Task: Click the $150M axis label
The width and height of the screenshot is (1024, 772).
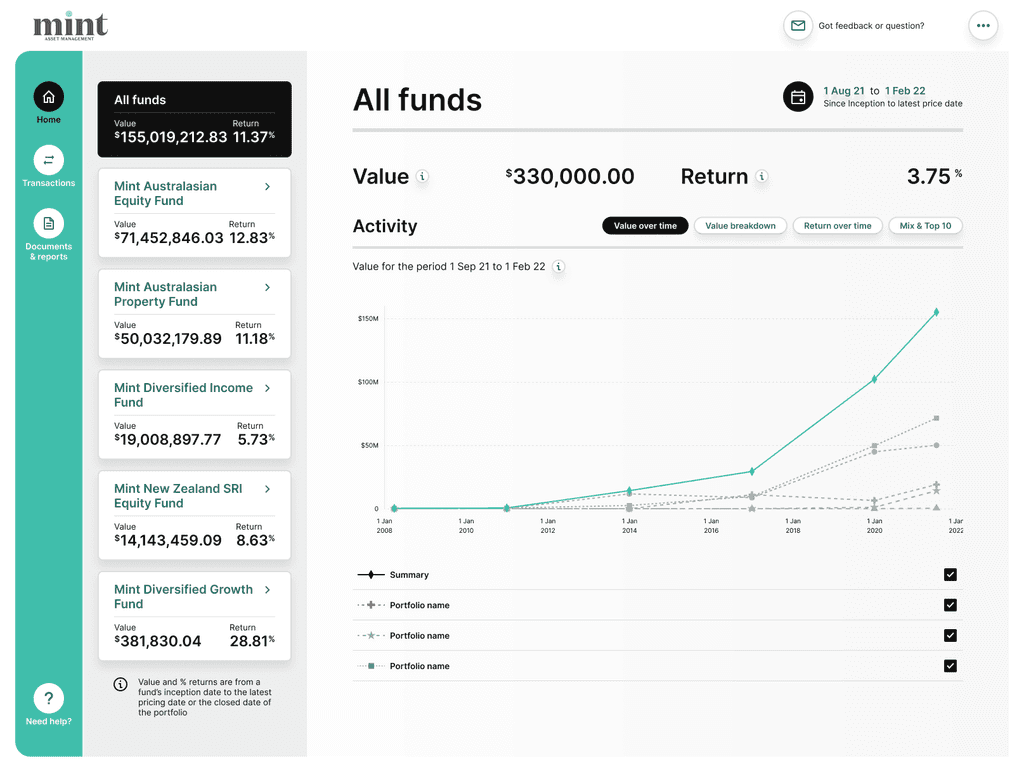Action: coord(368,319)
